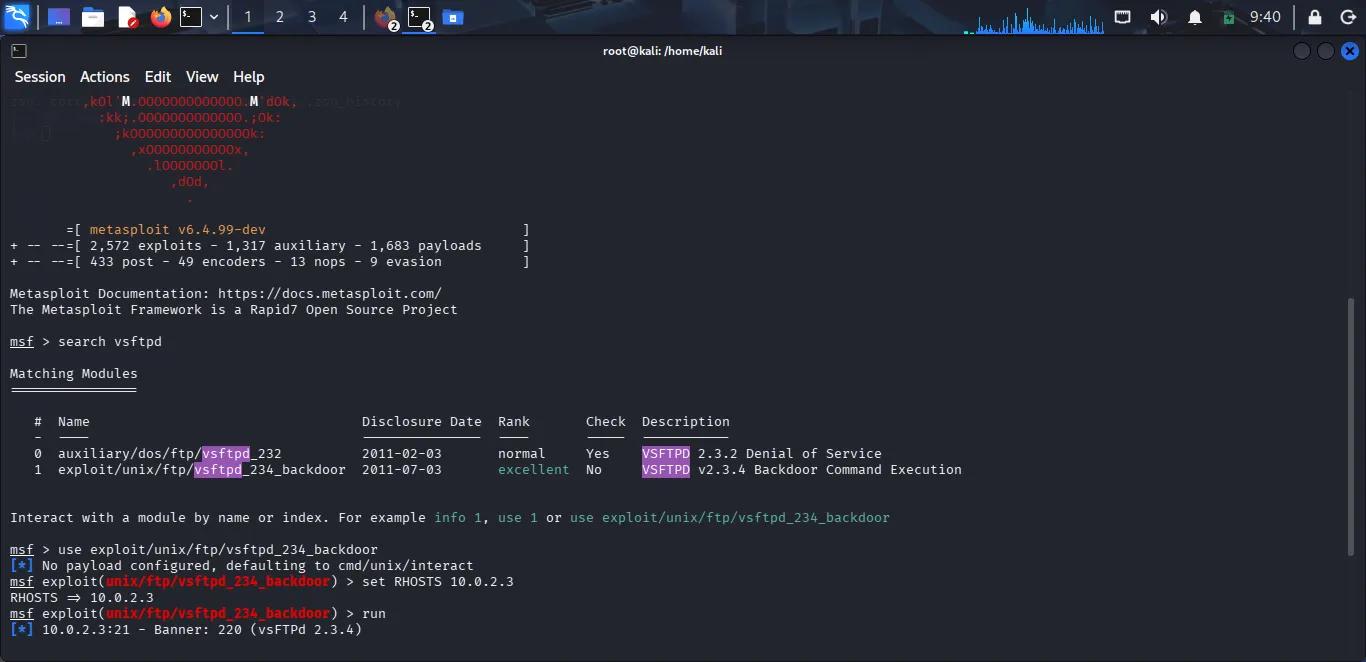Minimize the terminal window
The image size is (1366, 662).
tap(1301, 51)
